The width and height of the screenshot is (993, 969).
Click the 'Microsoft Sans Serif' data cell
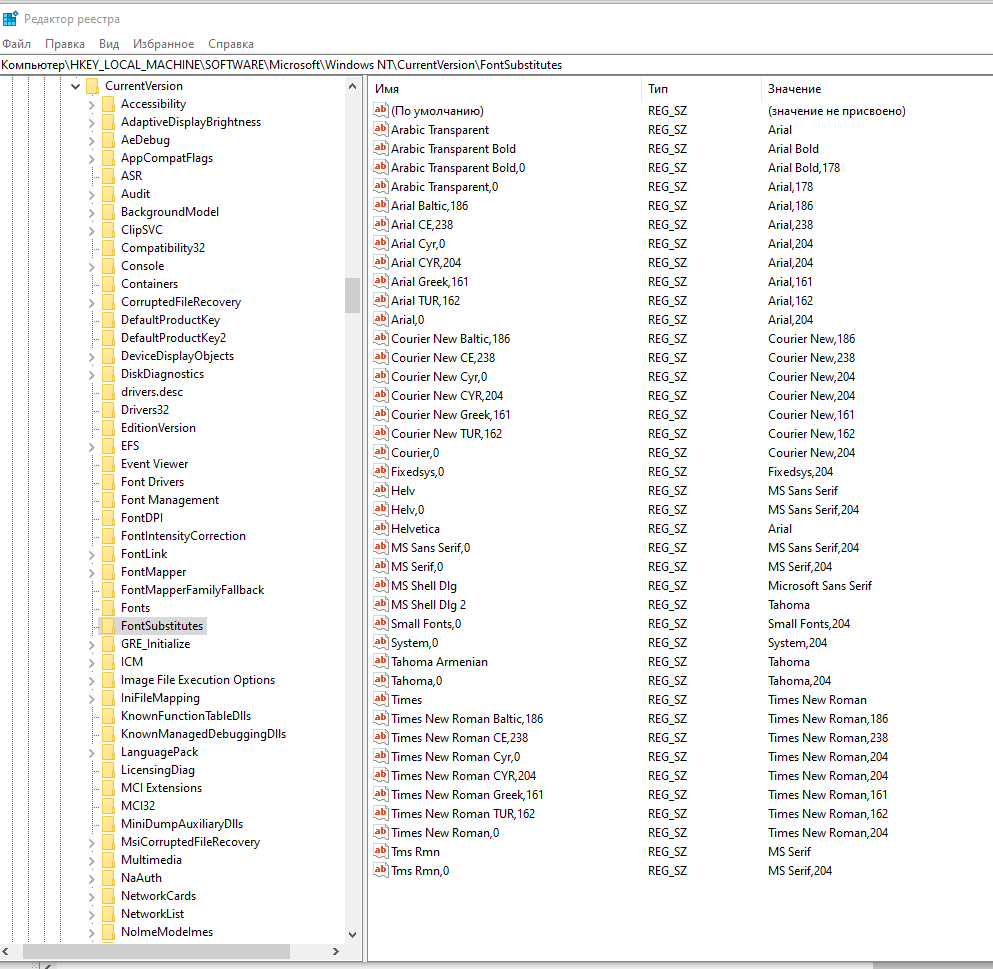[x=819, y=586]
